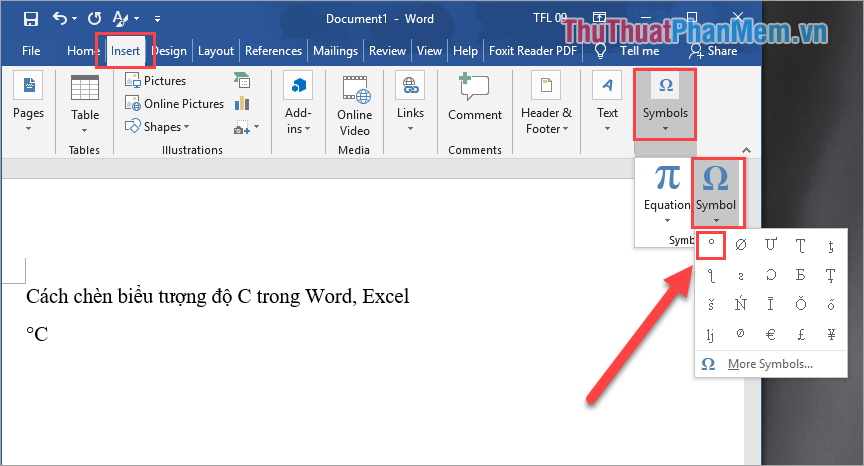The height and width of the screenshot is (466, 864).
Task: Open the Header & Footer menu
Action: tap(547, 104)
